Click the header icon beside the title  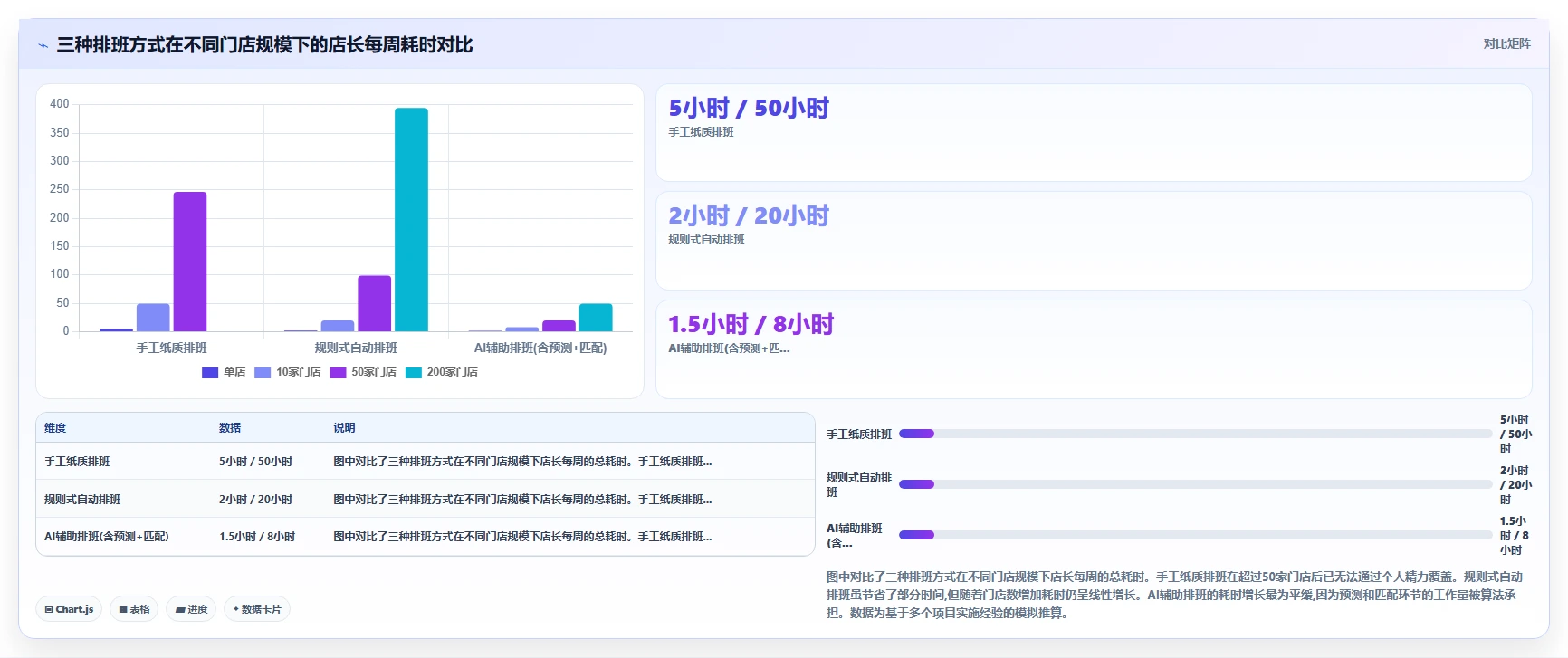click(43, 45)
